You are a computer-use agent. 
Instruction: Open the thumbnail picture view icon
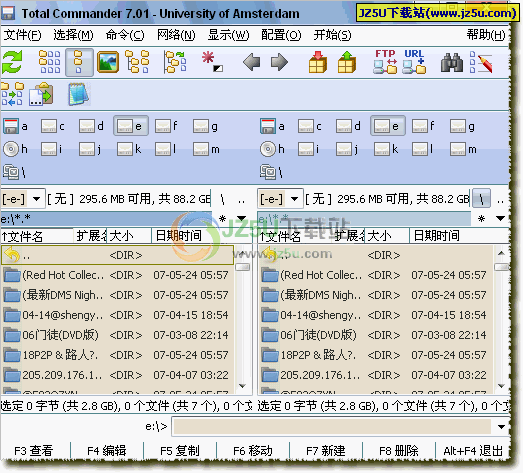[x=108, y=62]
